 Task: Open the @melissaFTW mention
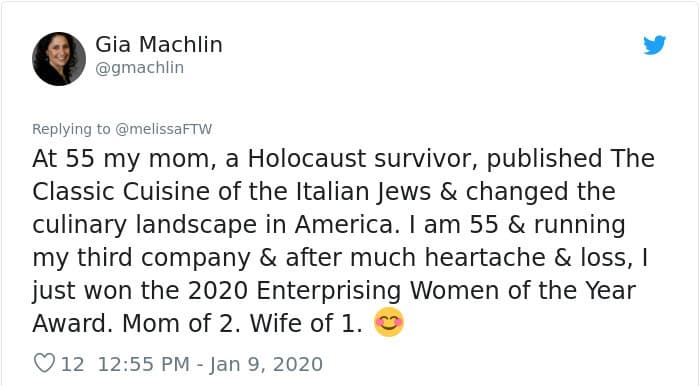163,129
